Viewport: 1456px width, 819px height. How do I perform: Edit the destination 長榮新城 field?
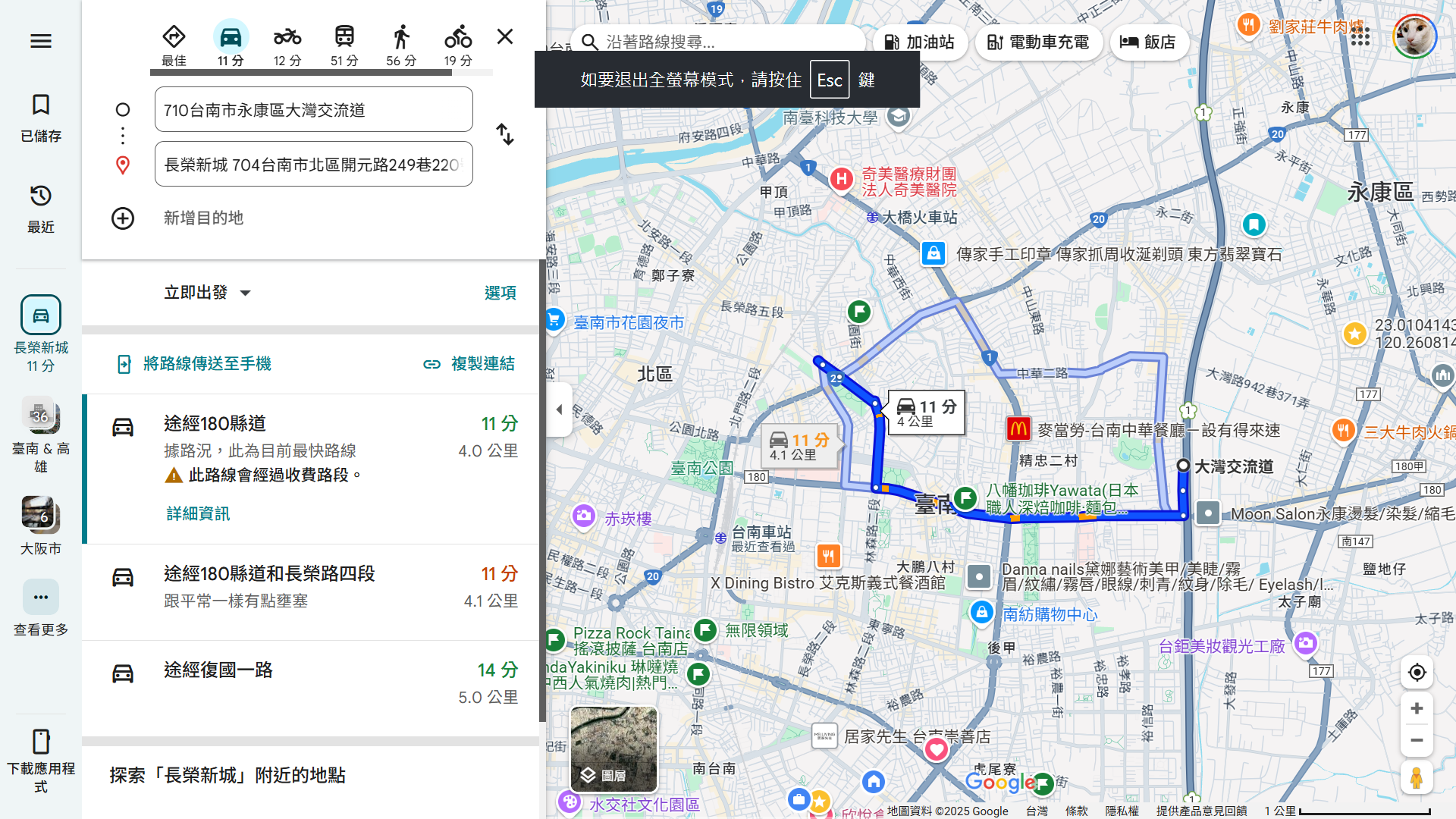314,165
